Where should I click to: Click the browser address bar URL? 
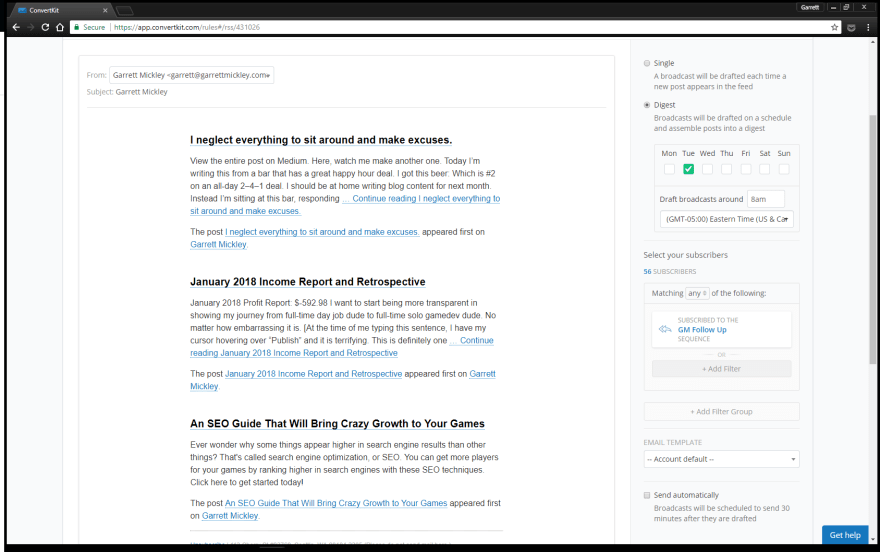186,27
